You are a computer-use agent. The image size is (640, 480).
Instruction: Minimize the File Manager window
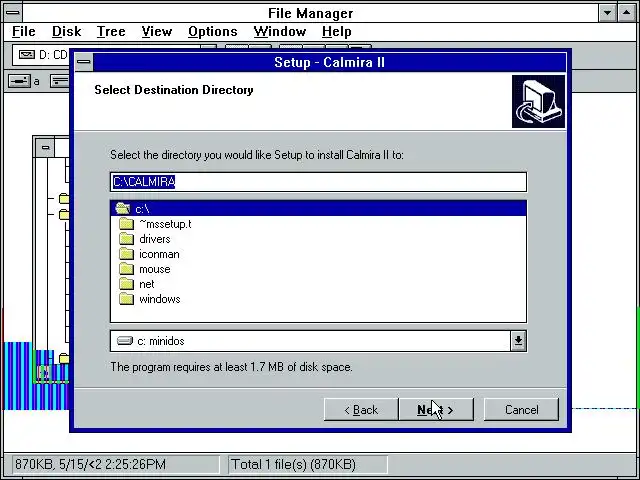pyautogui.click(x=607, y=13)
